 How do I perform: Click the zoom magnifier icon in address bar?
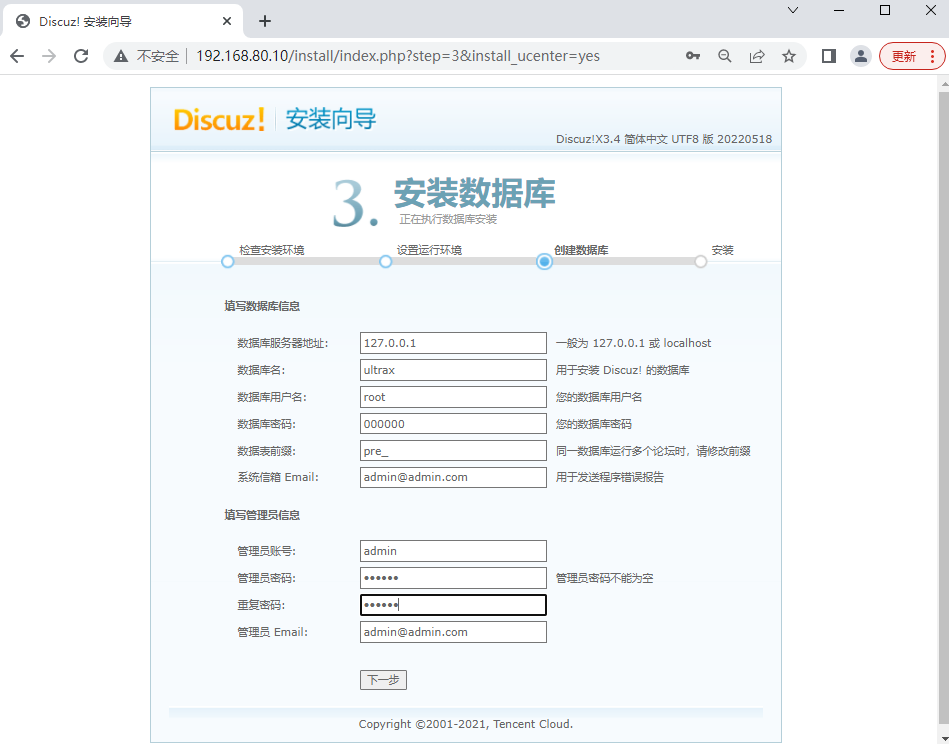click(724, 56)
